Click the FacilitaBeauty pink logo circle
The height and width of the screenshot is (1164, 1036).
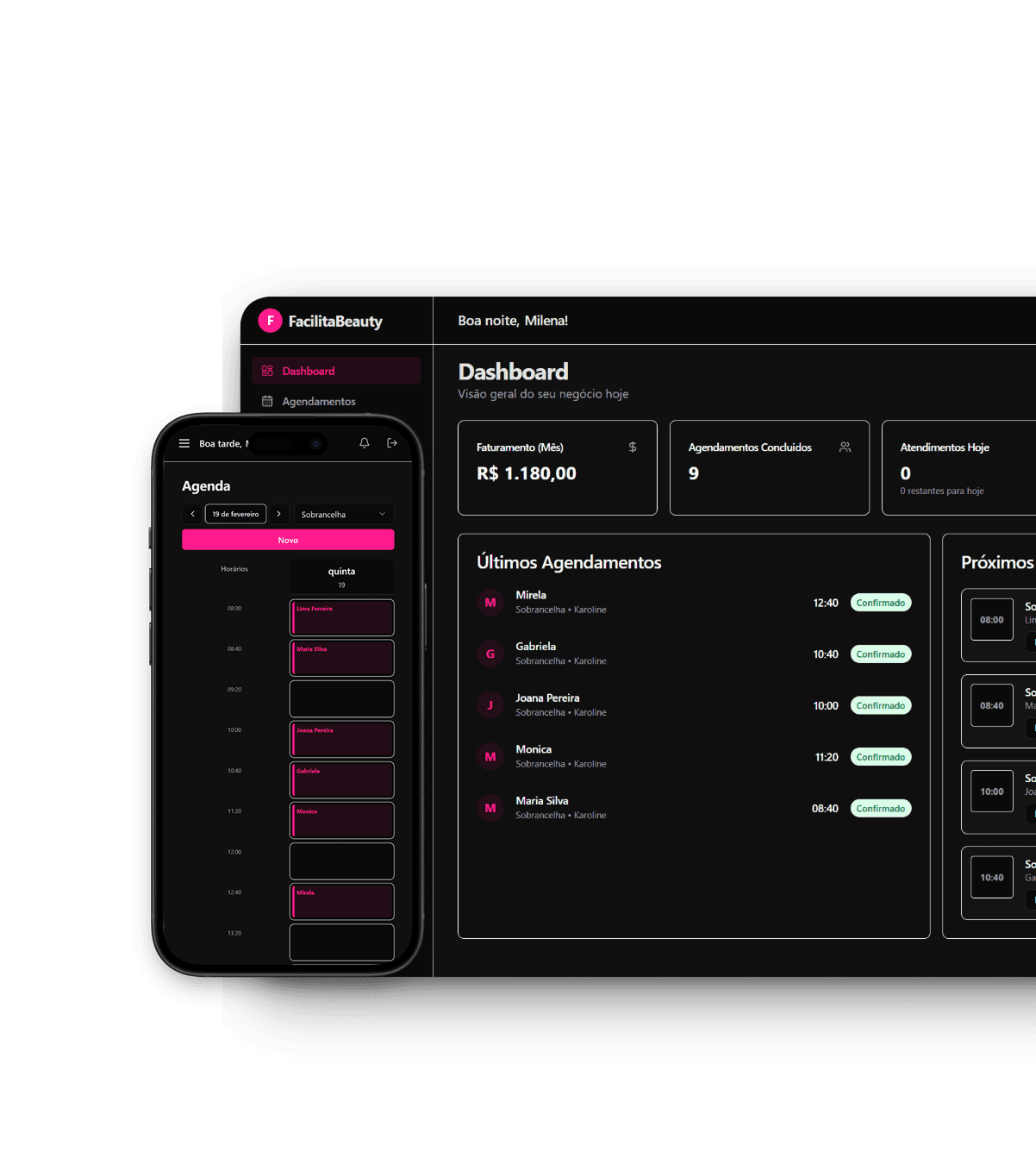pyautogui.click(x=270, y=320)
